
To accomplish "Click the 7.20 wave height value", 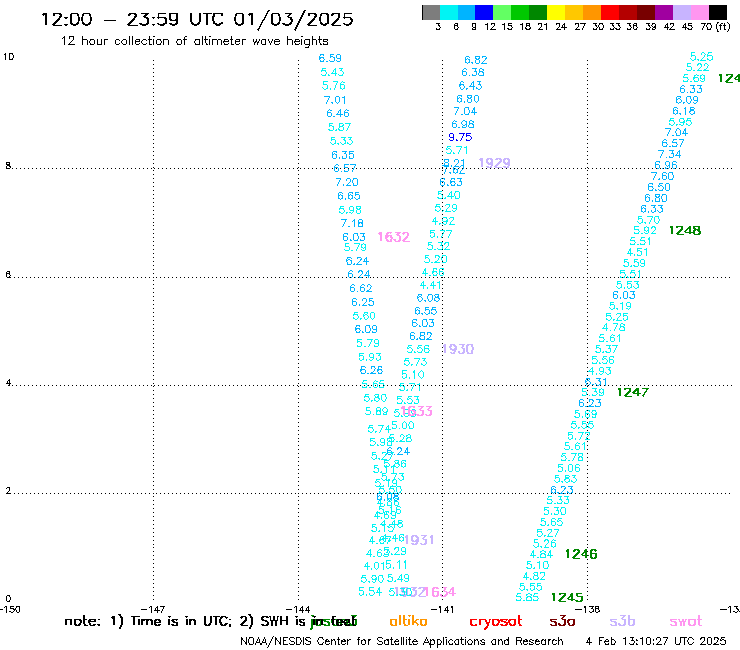I will point(347,182).
